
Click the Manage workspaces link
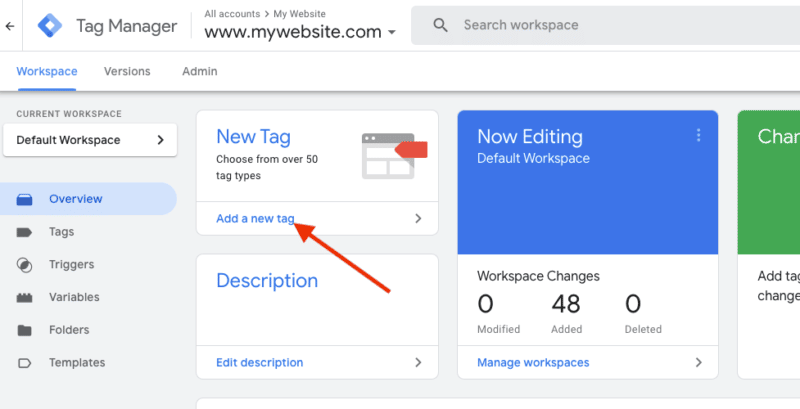(x=533, y=363)
